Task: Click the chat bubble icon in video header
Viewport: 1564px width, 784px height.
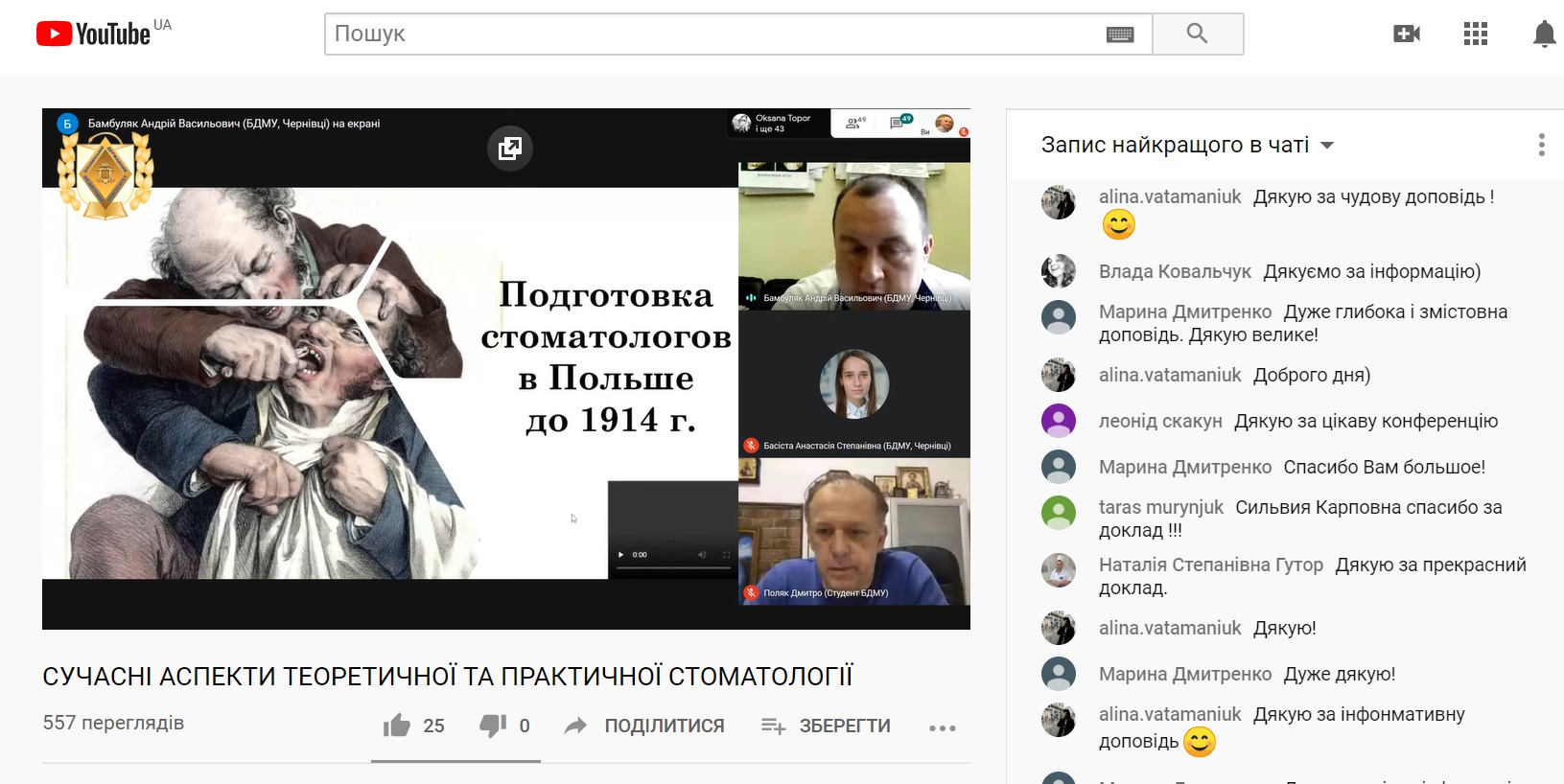Action: [900, 122]
